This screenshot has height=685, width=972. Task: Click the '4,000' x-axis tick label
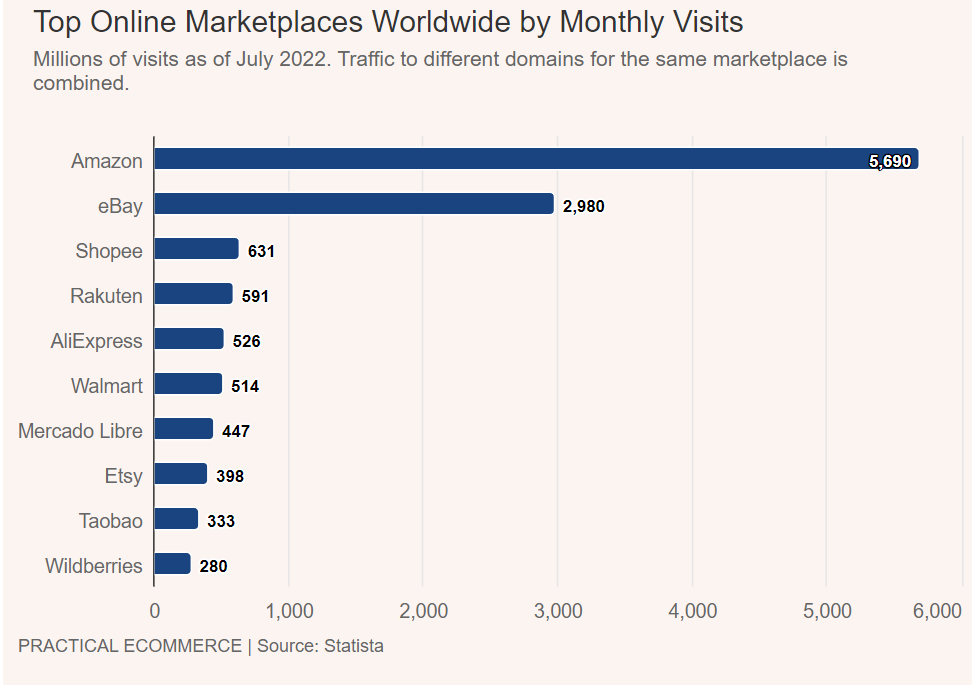[x=692, y=611]
